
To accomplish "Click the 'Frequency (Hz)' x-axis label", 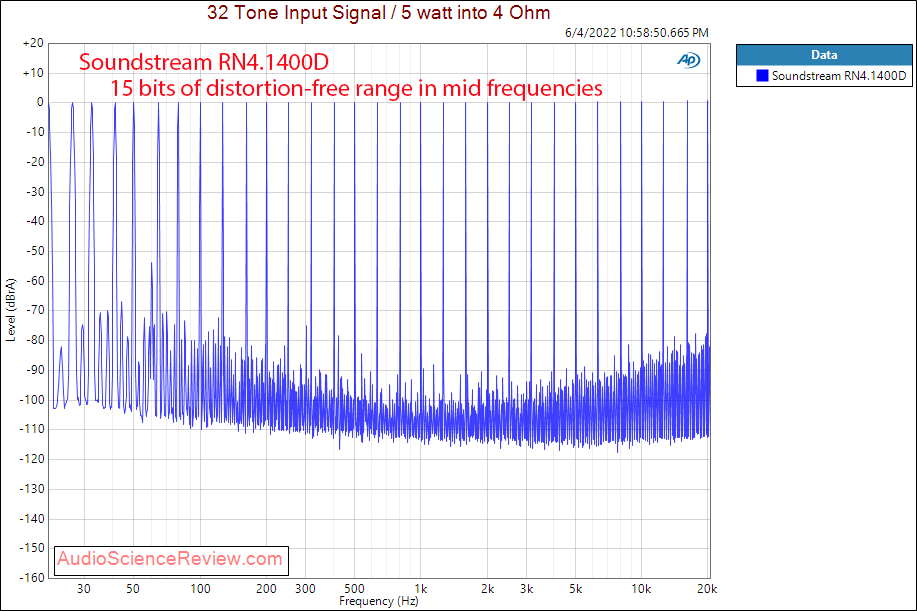I will [378, 601].
